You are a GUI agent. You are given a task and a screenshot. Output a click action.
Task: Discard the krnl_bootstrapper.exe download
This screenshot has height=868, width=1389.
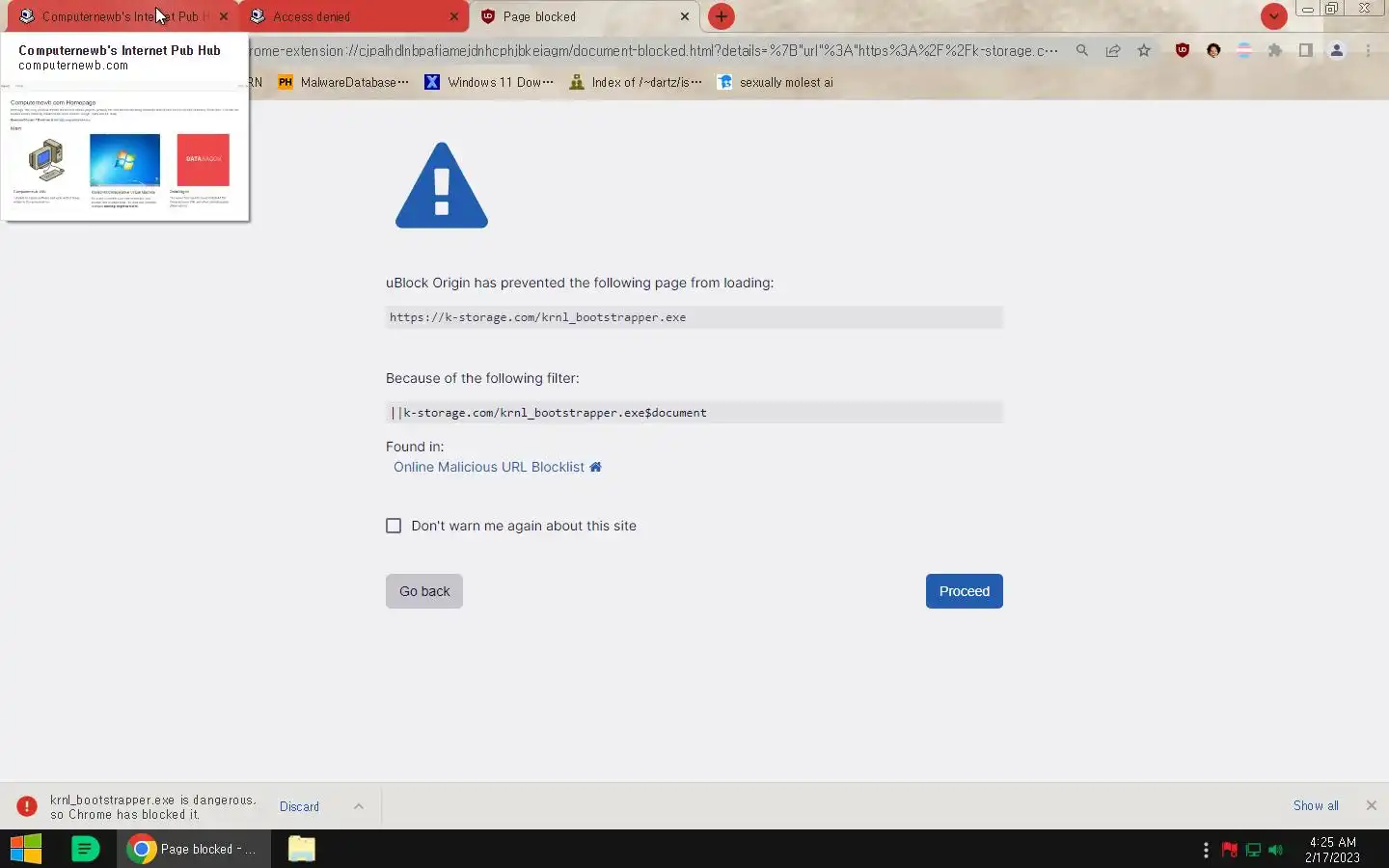(x=299, y=806)
